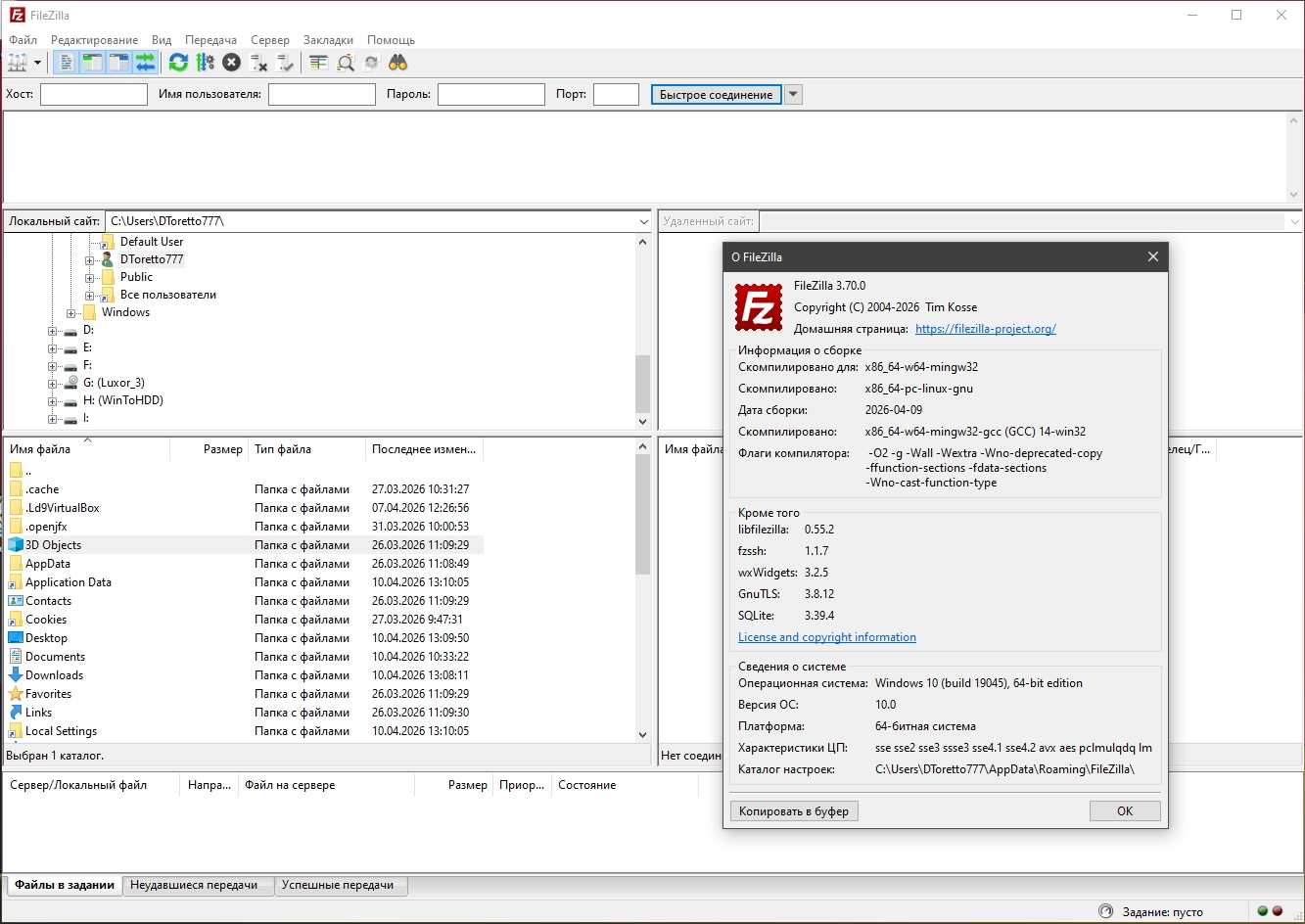Expand the DToretto777 folder tree node
Viewport: 1305px width, 924px height.
(89, 260)
